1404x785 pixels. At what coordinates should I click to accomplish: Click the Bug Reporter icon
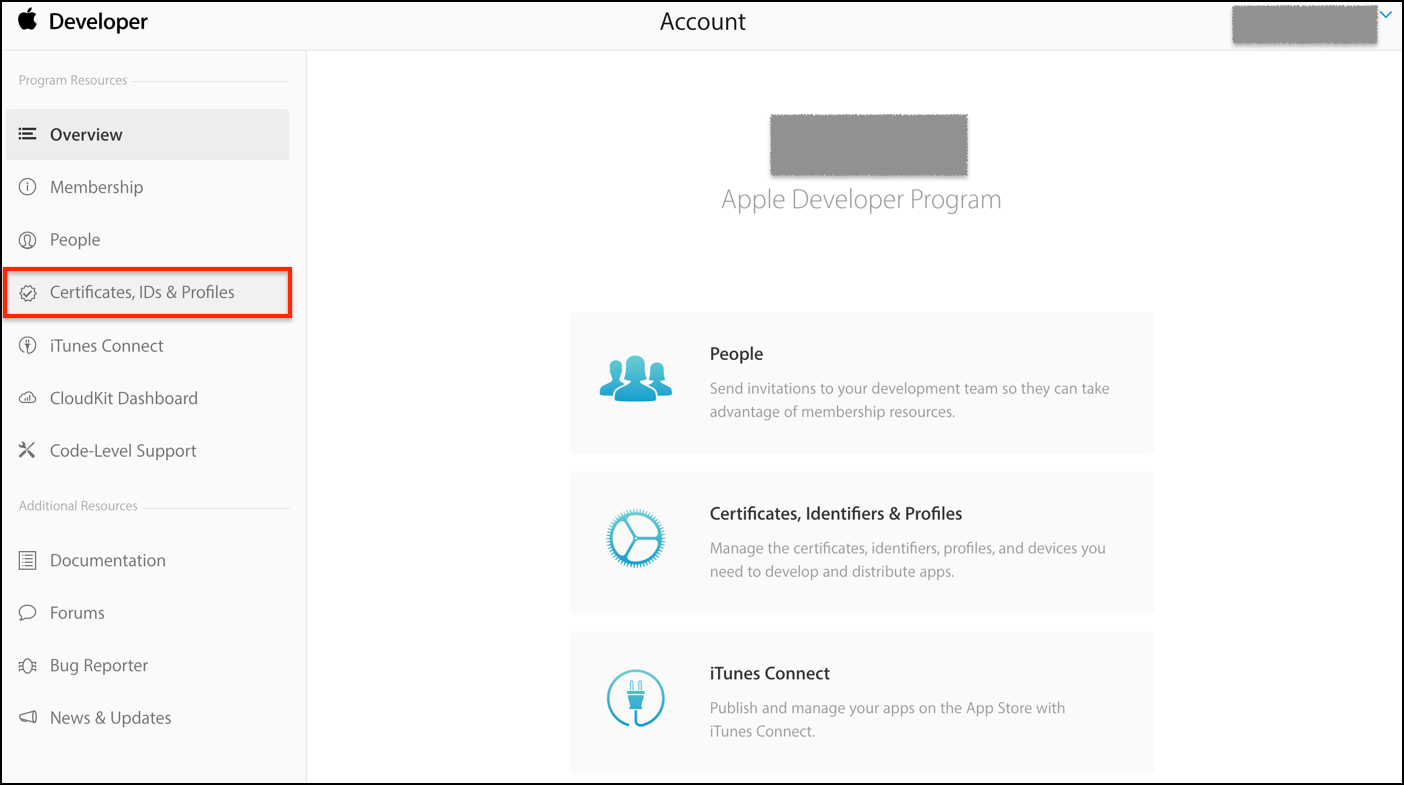tap(27, 665)
